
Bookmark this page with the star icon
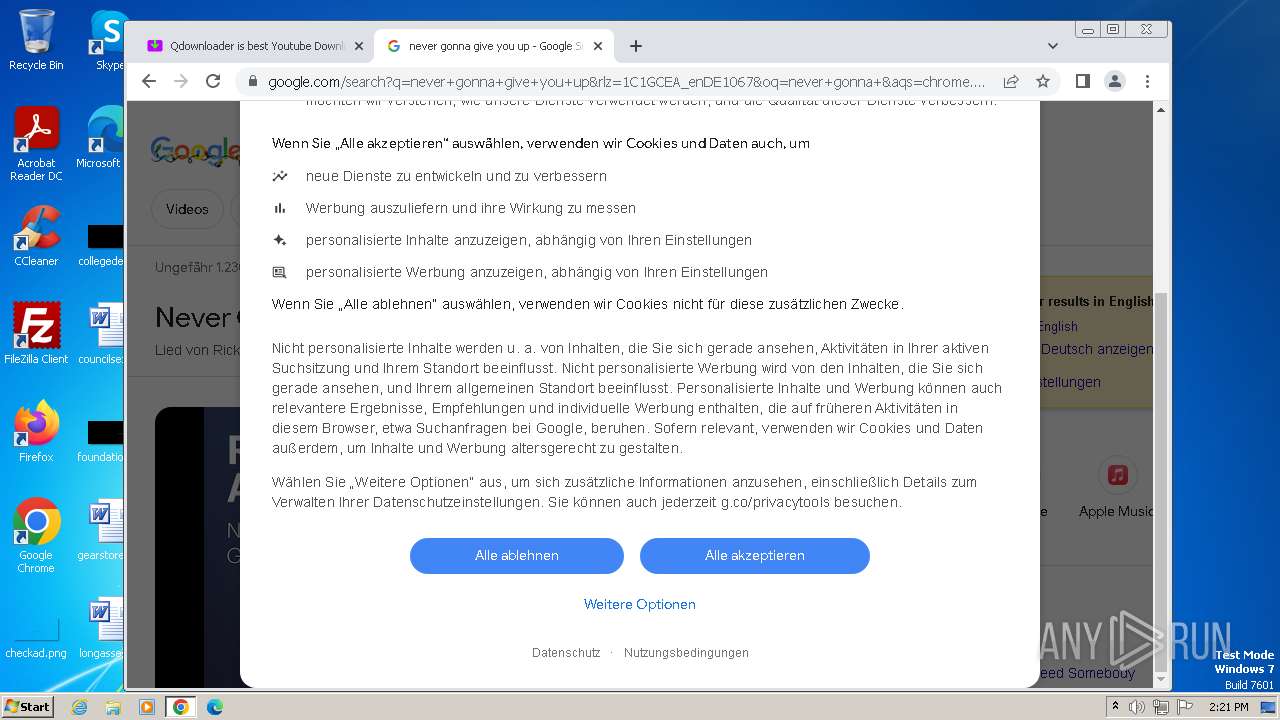pyautogui.click(x=1043, y=81)
